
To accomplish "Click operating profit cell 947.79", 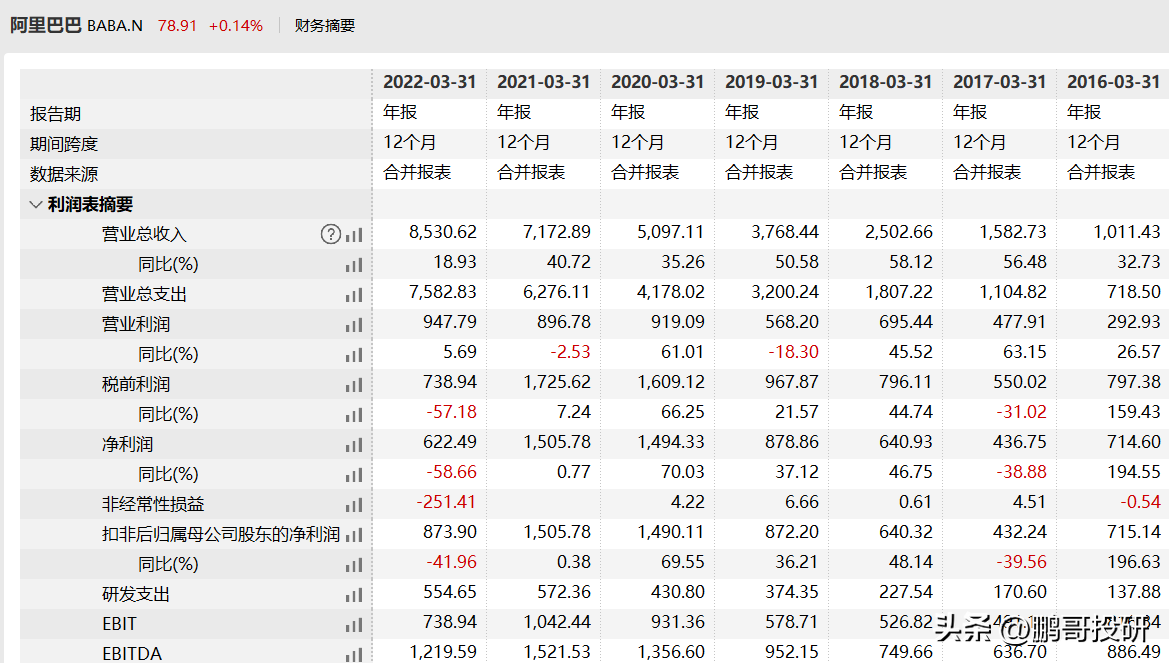I will [x=450, y=322].
